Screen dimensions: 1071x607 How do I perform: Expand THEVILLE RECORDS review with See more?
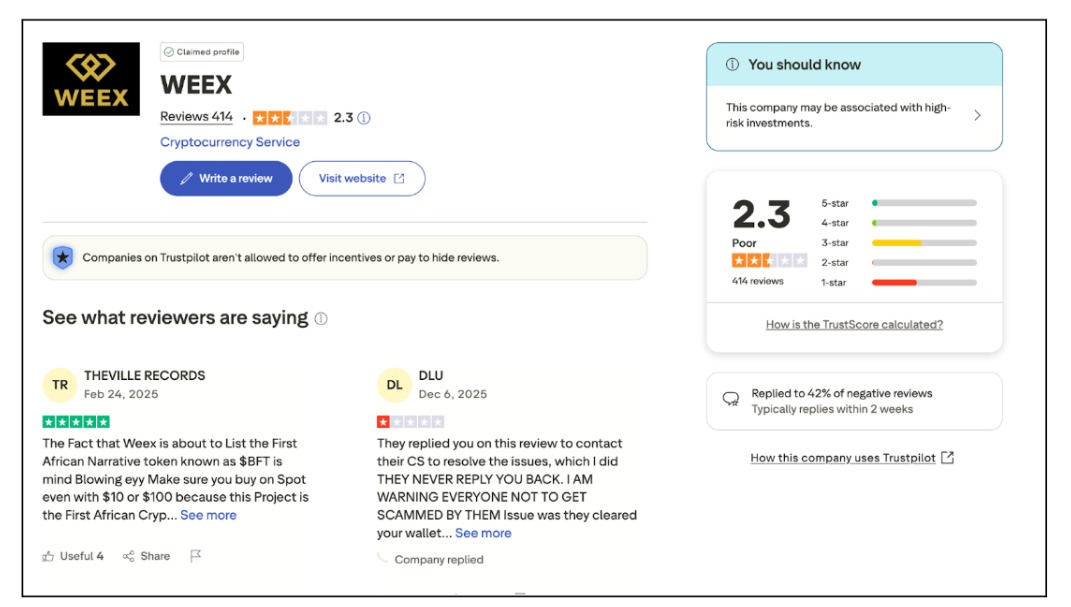pyautogui.click(x=208, y=514)
